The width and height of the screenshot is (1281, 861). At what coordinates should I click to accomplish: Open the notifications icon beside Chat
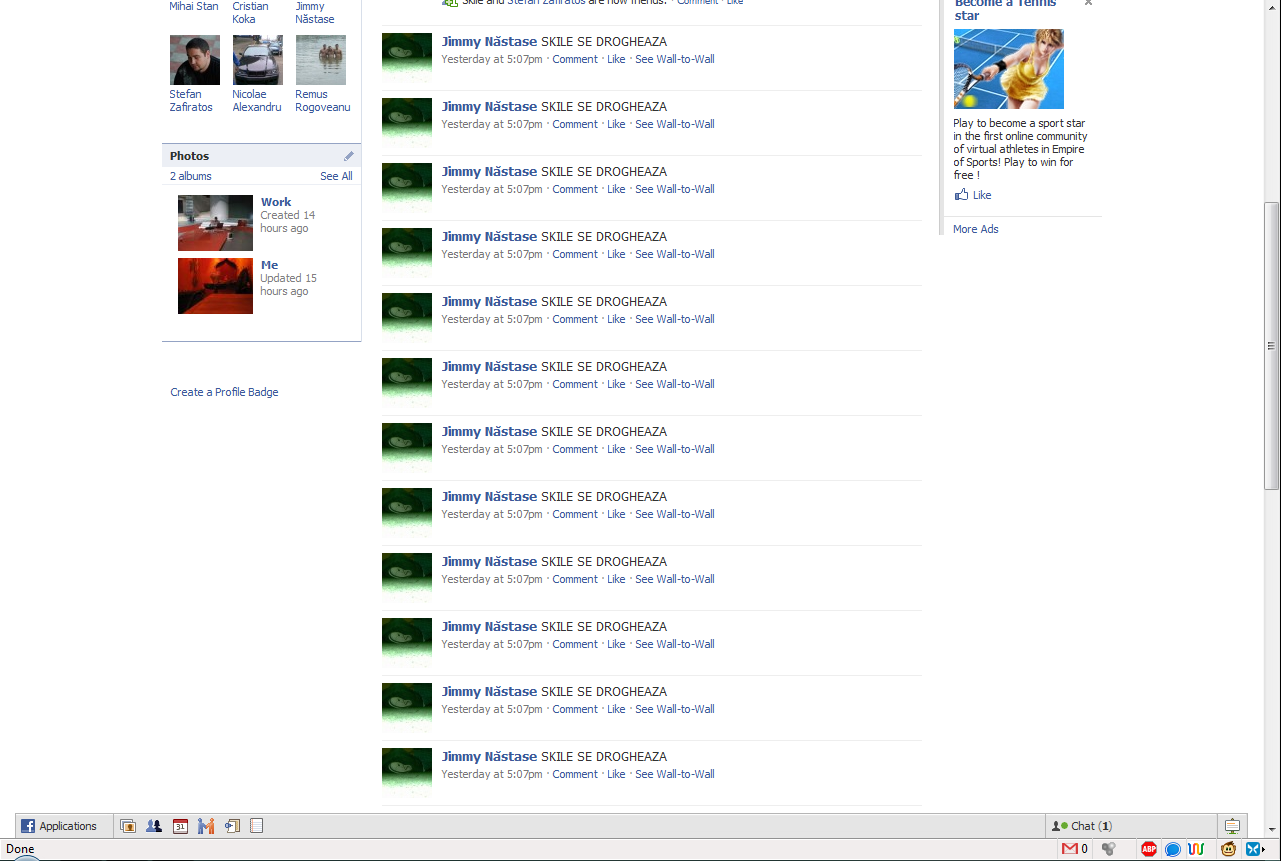click(x=1233, y=826)
